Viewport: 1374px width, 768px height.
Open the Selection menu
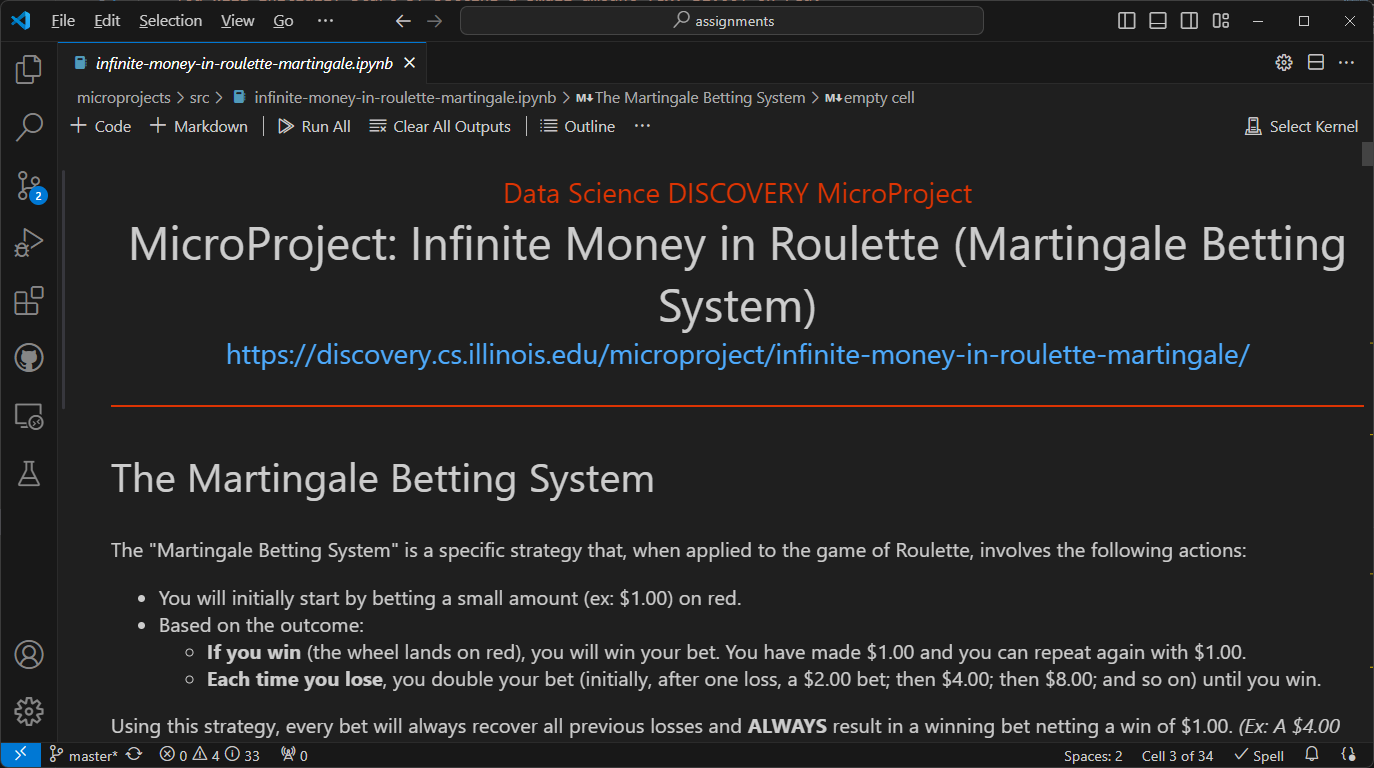point(170,21)
